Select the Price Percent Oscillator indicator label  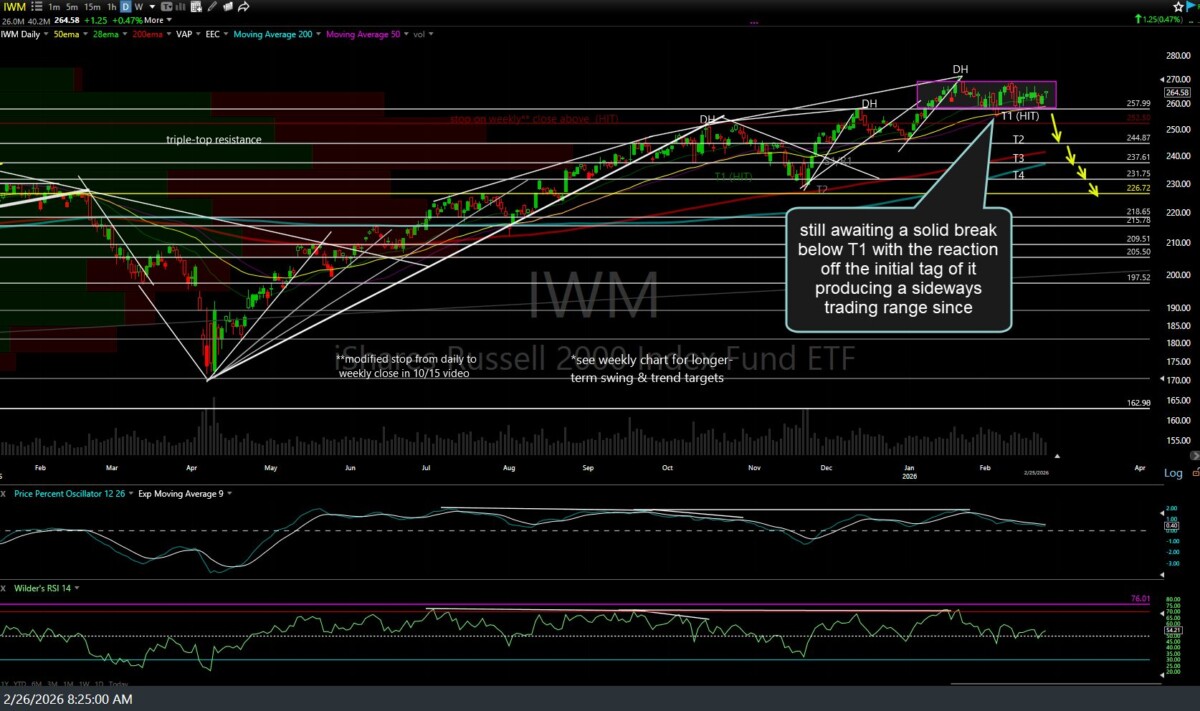[69, 493]
